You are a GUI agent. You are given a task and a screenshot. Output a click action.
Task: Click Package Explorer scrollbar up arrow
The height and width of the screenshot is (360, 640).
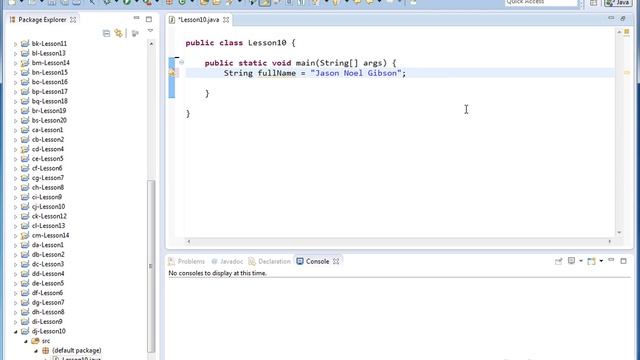point(151,43)
